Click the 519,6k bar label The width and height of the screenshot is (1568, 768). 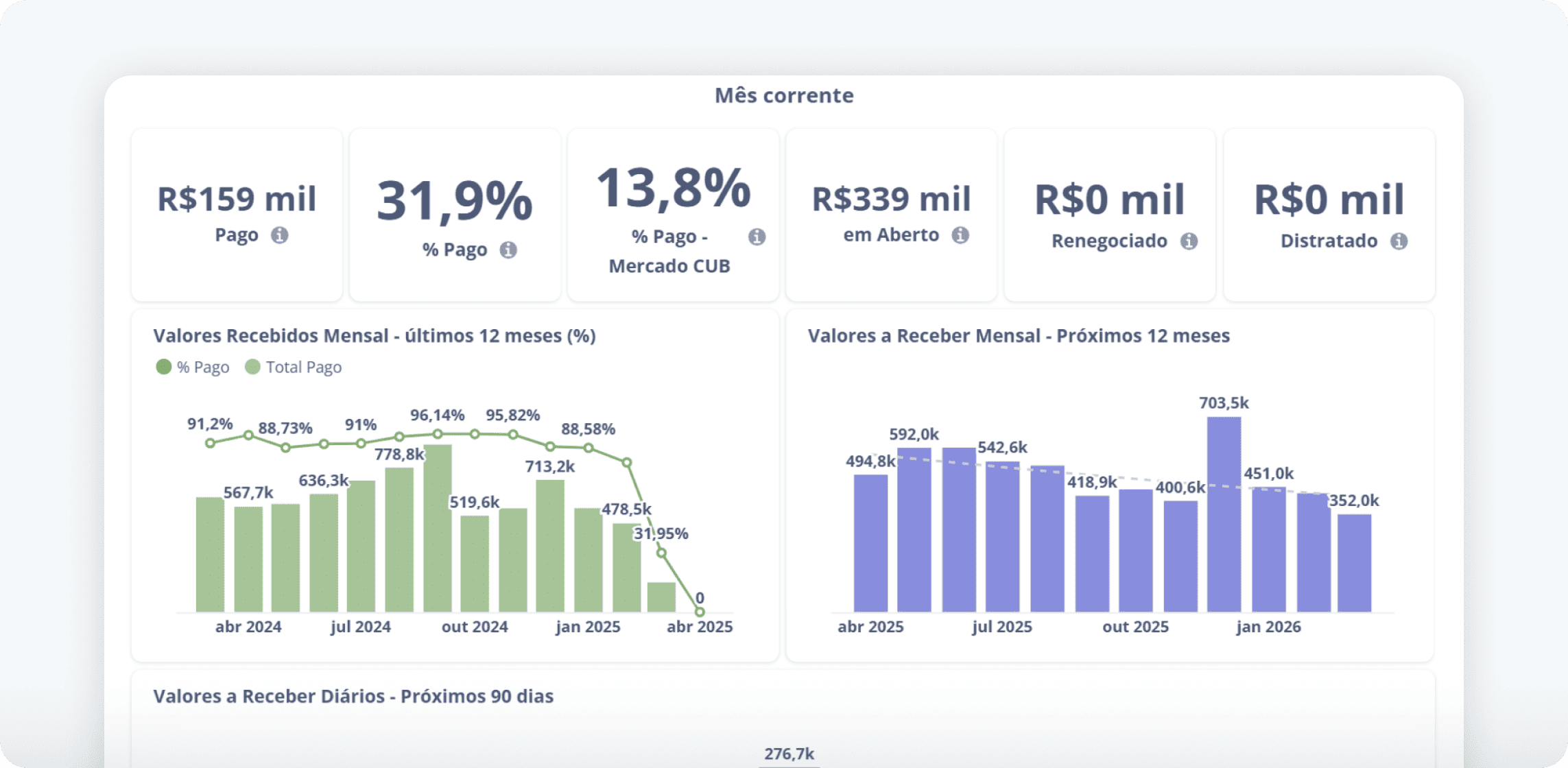[475, 502]
